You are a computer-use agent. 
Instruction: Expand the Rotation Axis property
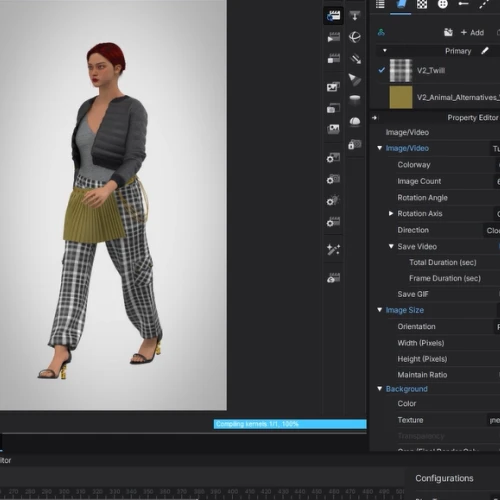[x=391, y=213]
